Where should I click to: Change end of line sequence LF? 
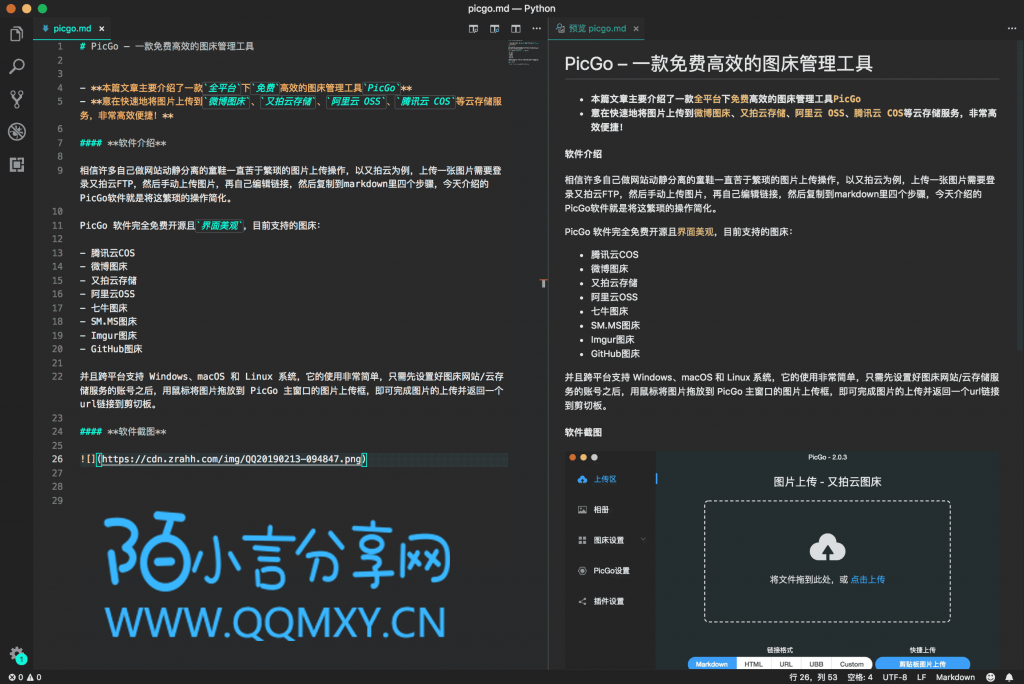921,677
